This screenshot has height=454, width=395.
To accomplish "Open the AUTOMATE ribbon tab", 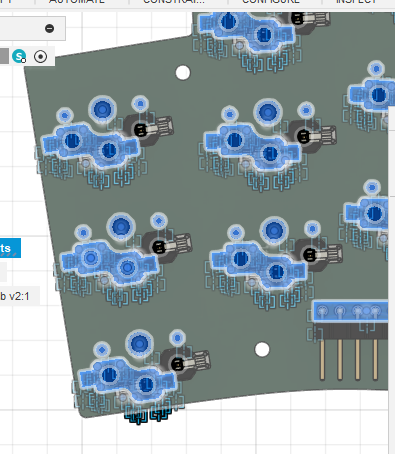I will pyautogui.click(x=77, y=2).
